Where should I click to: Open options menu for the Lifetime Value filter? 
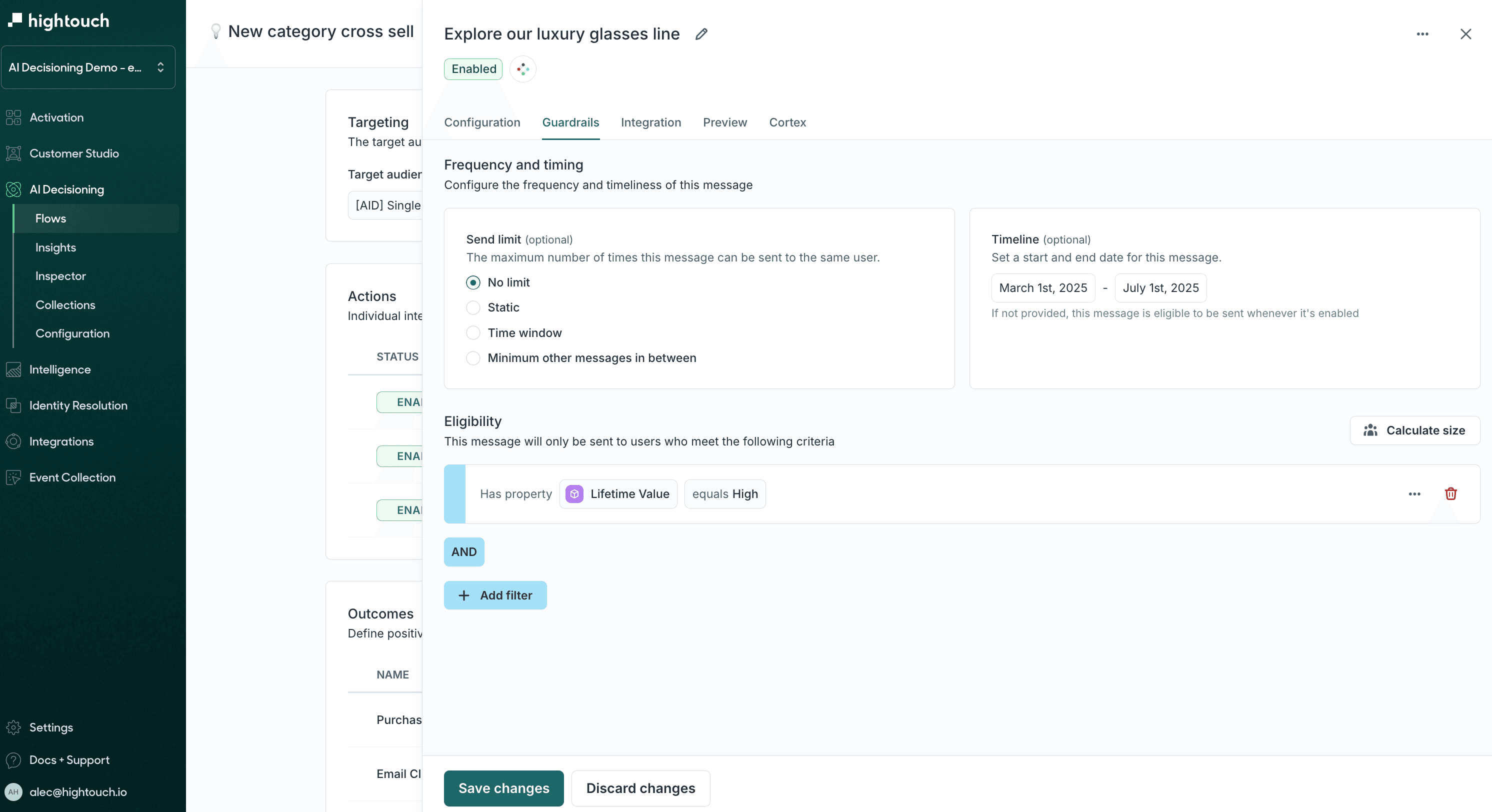pyautogui.click(x=1414, y=493)
